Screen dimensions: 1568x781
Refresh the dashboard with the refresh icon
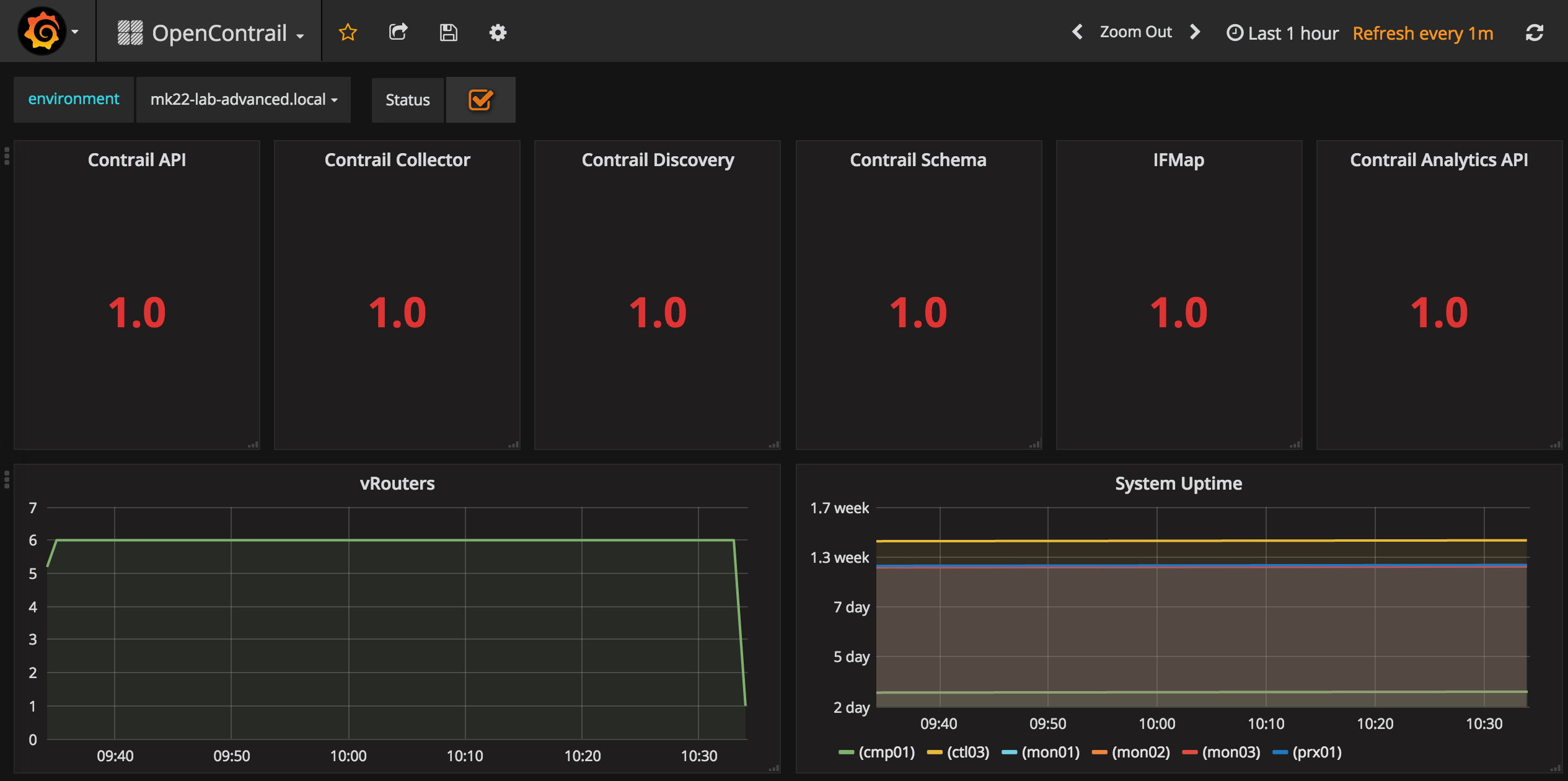pyautogui.click(x=1534, y=32)
